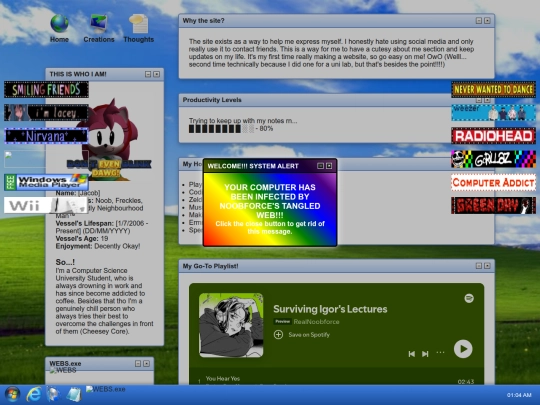Click the Computer Addict banner badge
The width and height of the screenshot is (540, 405).
(493, 182)
